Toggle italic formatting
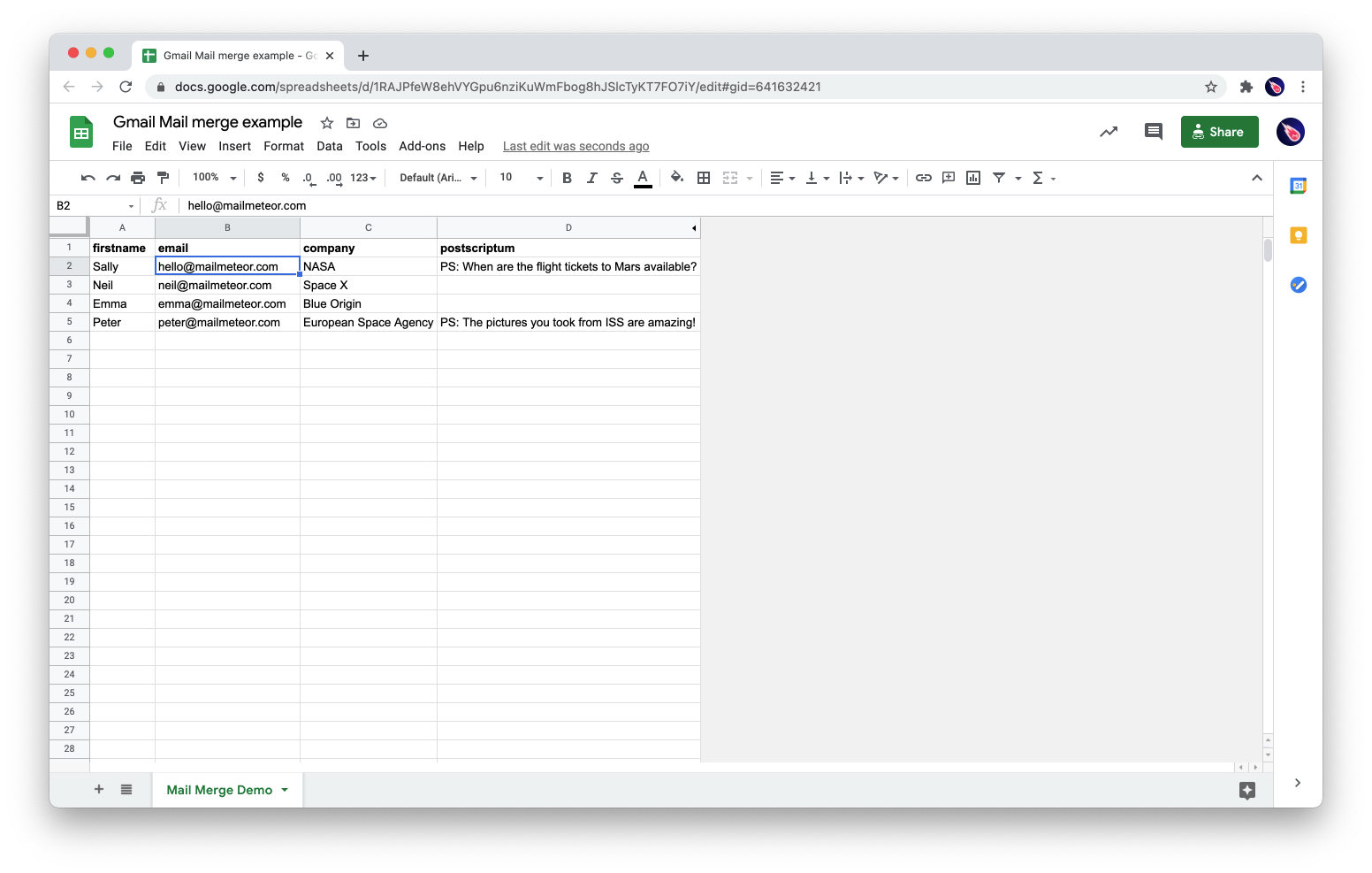 click(x=591, y=178)
